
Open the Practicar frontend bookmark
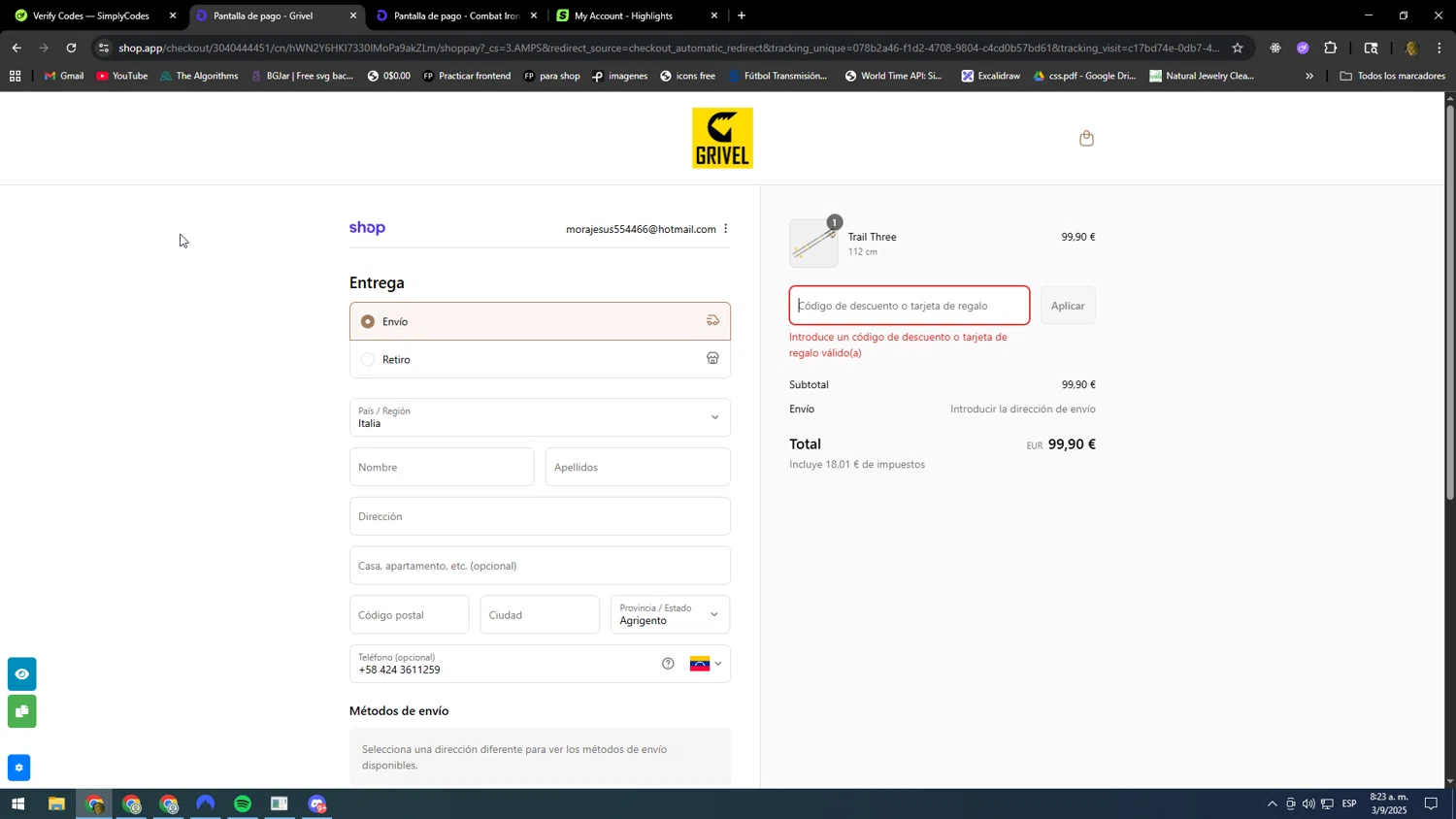tap(466, 76)
